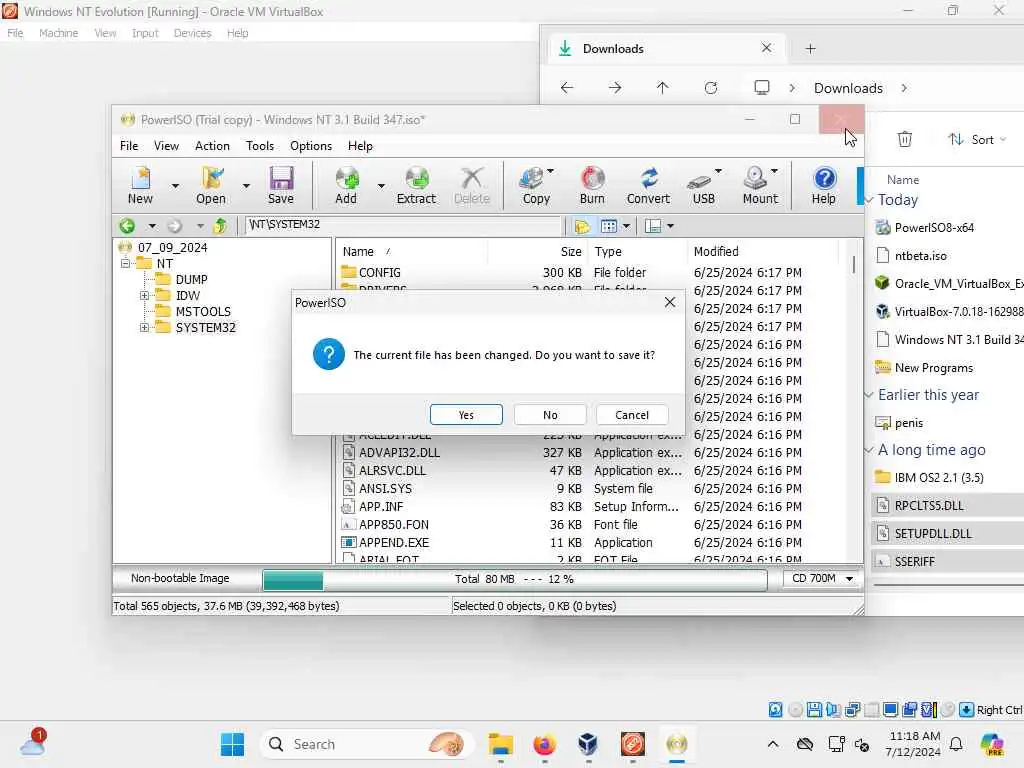
Task: Click the Copy disc toolbar icon
Action: pyautogui.click(x=534, y=185)
